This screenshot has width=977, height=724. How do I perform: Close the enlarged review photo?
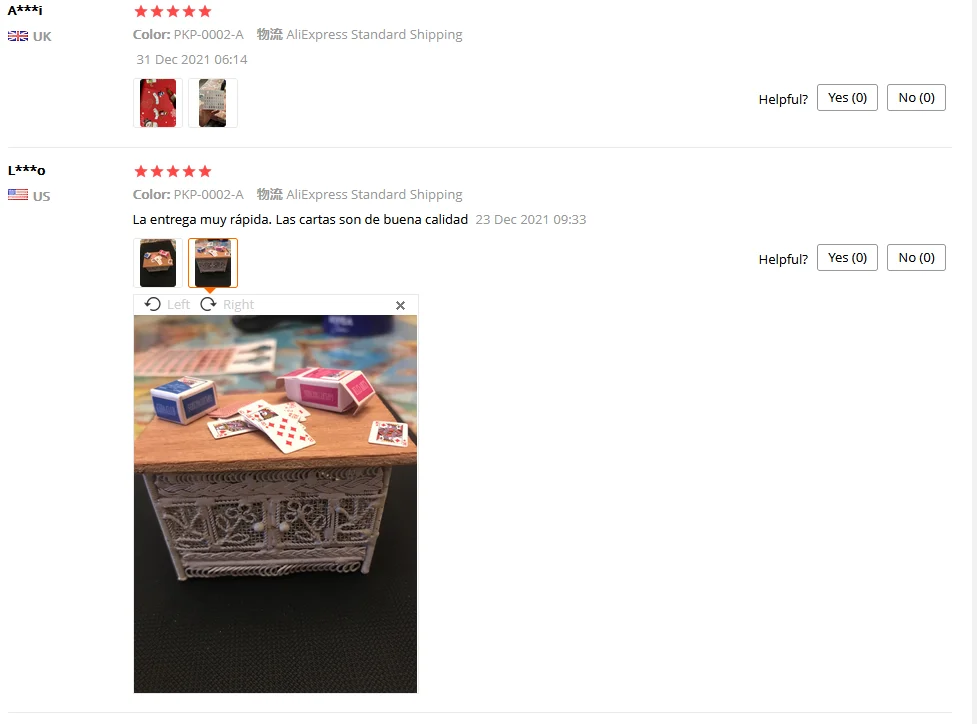pos(401,305)
